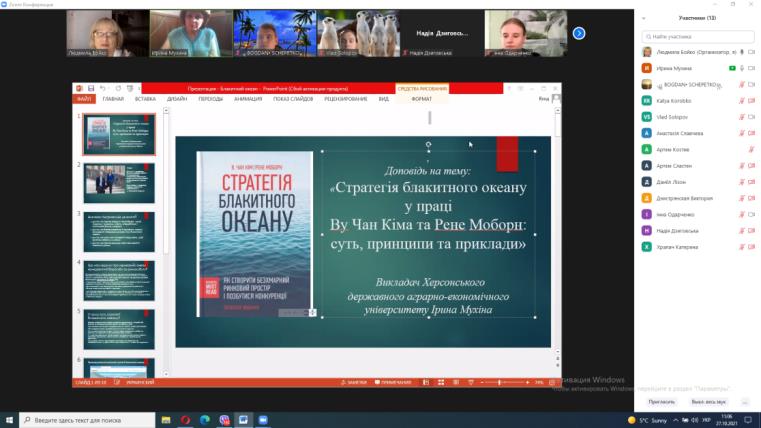The width and height of the screenshot is (761, 428).
Task: Select participant Katya Korobko in list
Action: (x=698, y=101)
